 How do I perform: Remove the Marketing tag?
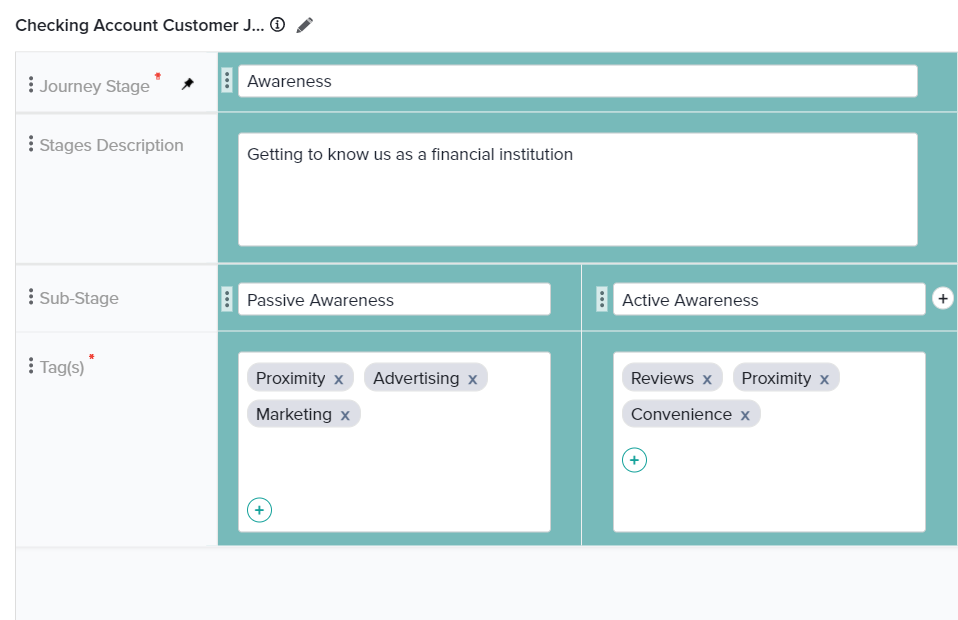(345, 415)
